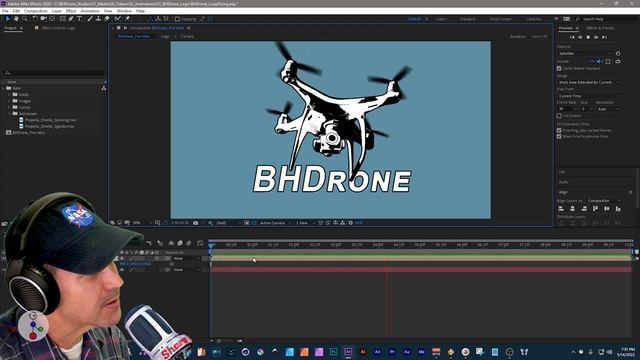Toggle include video in preview
The width and height of the screenshot is (640, 360).
click(x=592, y=61)
